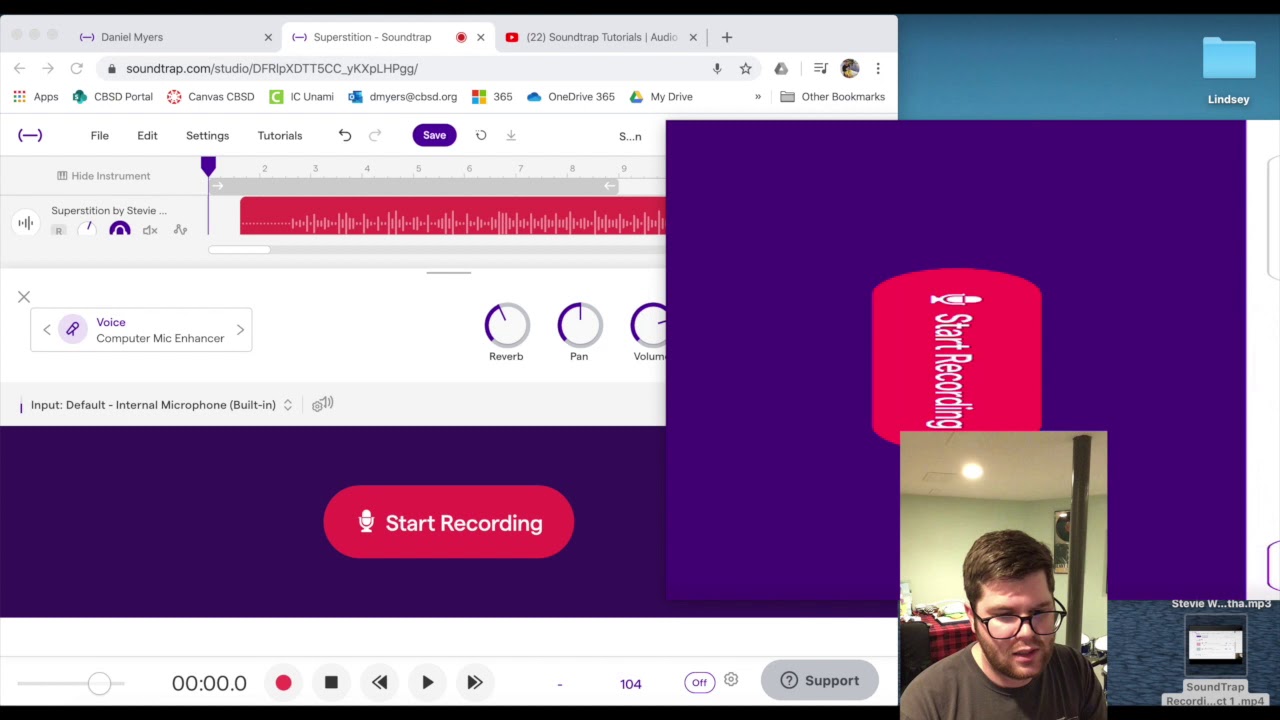
Task: Open a new browser tab
Action: coord(727,37)
